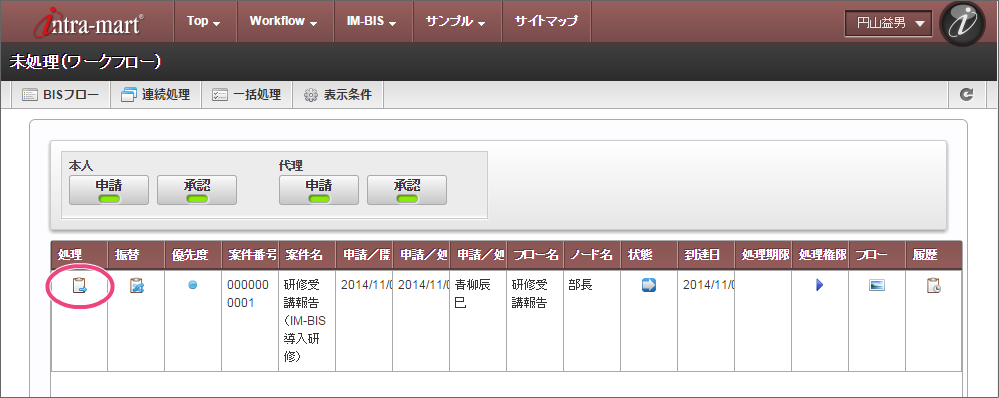Click the 優先度 column header
Viewport: 999px width, 398px height.
[193, 255]
